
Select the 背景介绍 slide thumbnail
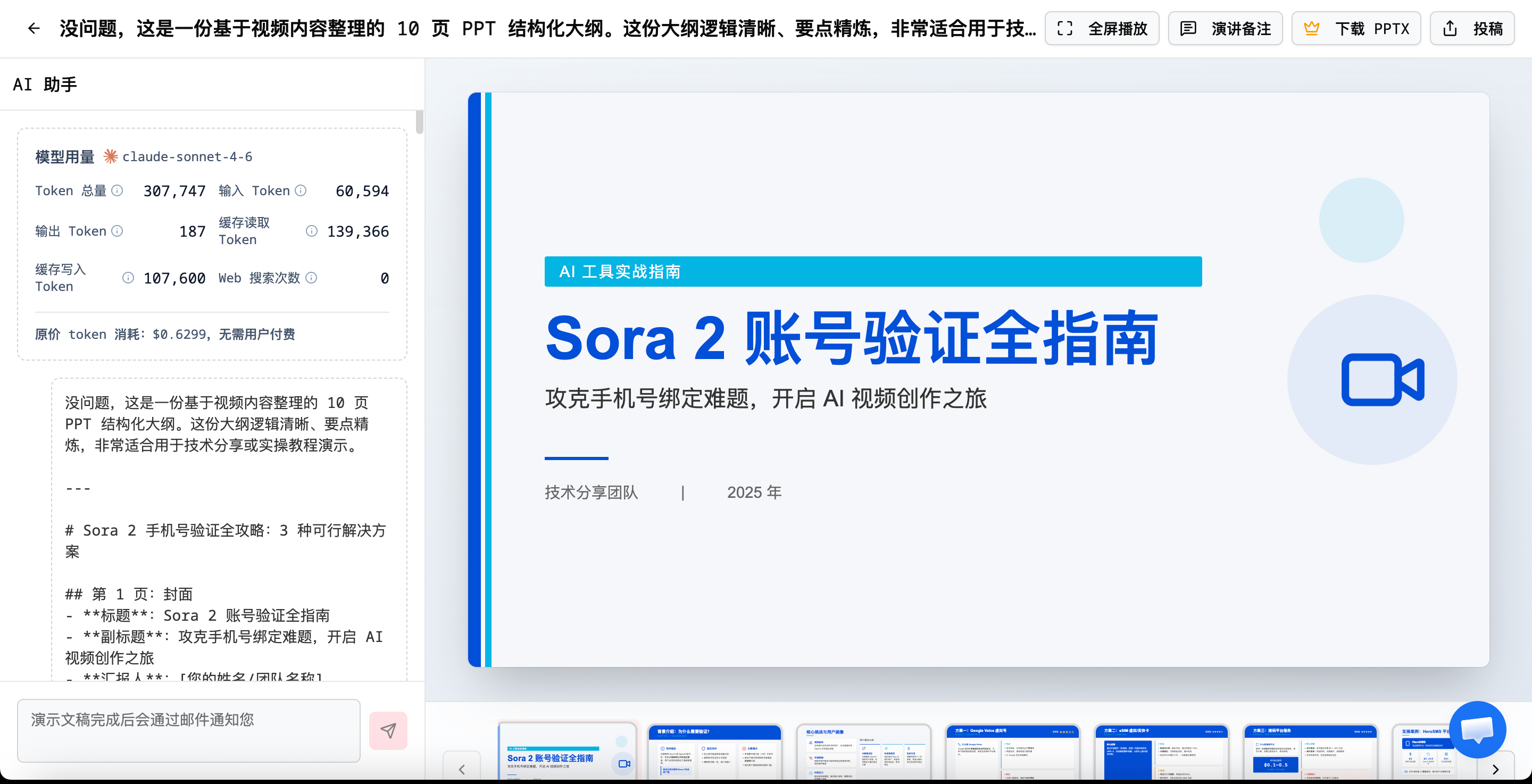pos(714,750)
